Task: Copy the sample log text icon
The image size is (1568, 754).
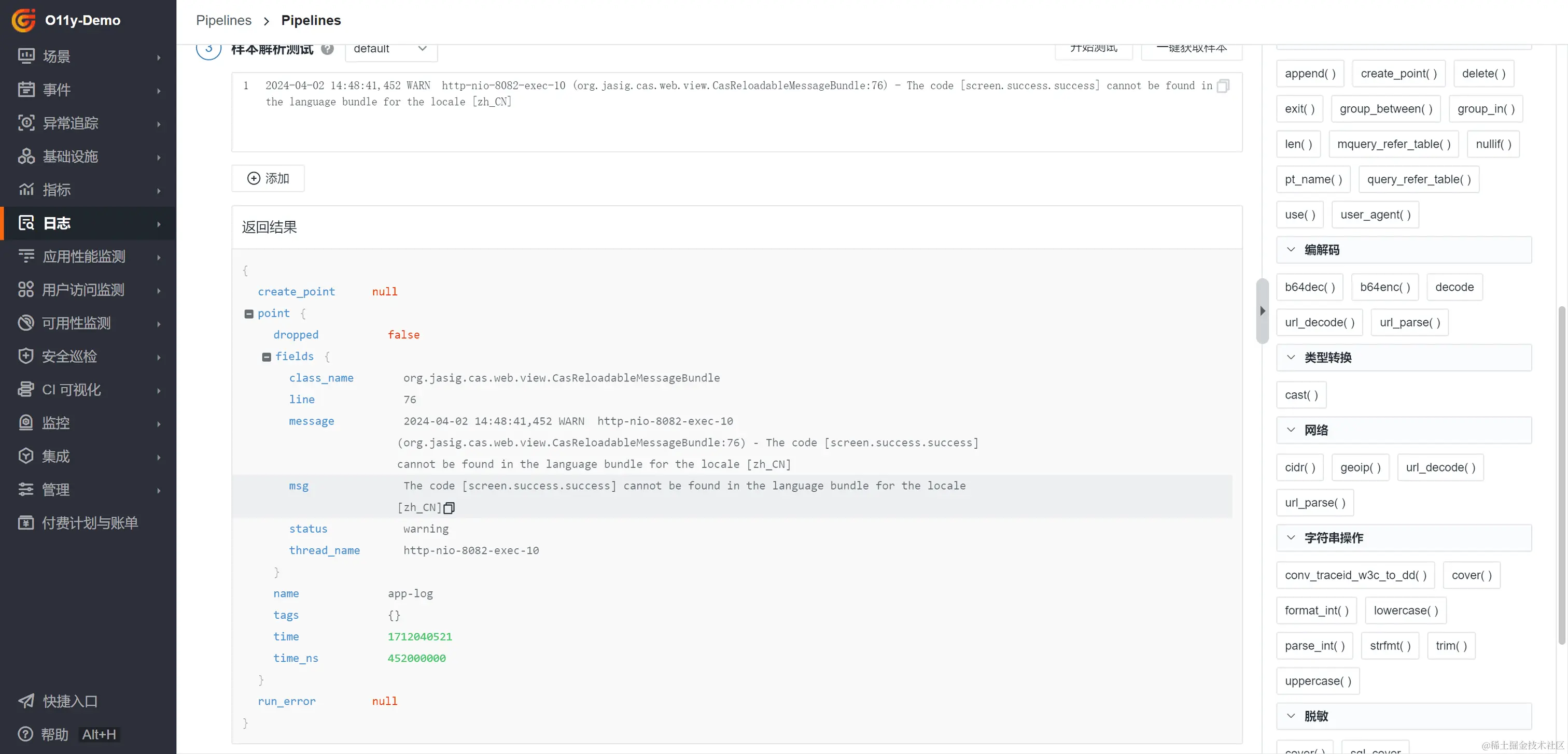Action: [1222, 87]
